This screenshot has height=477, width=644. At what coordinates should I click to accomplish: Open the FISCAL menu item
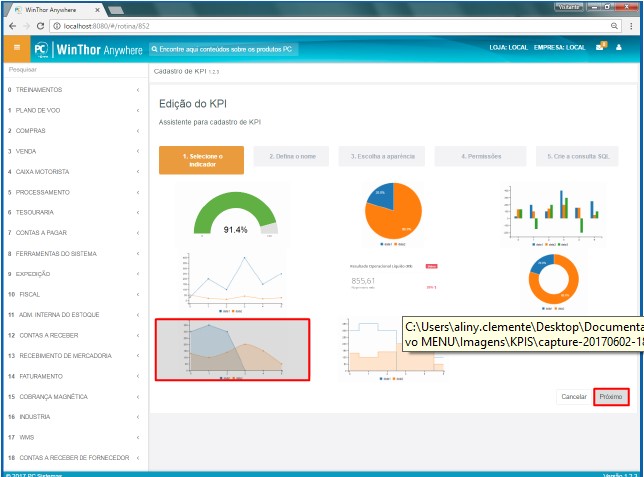coord(75,295)
